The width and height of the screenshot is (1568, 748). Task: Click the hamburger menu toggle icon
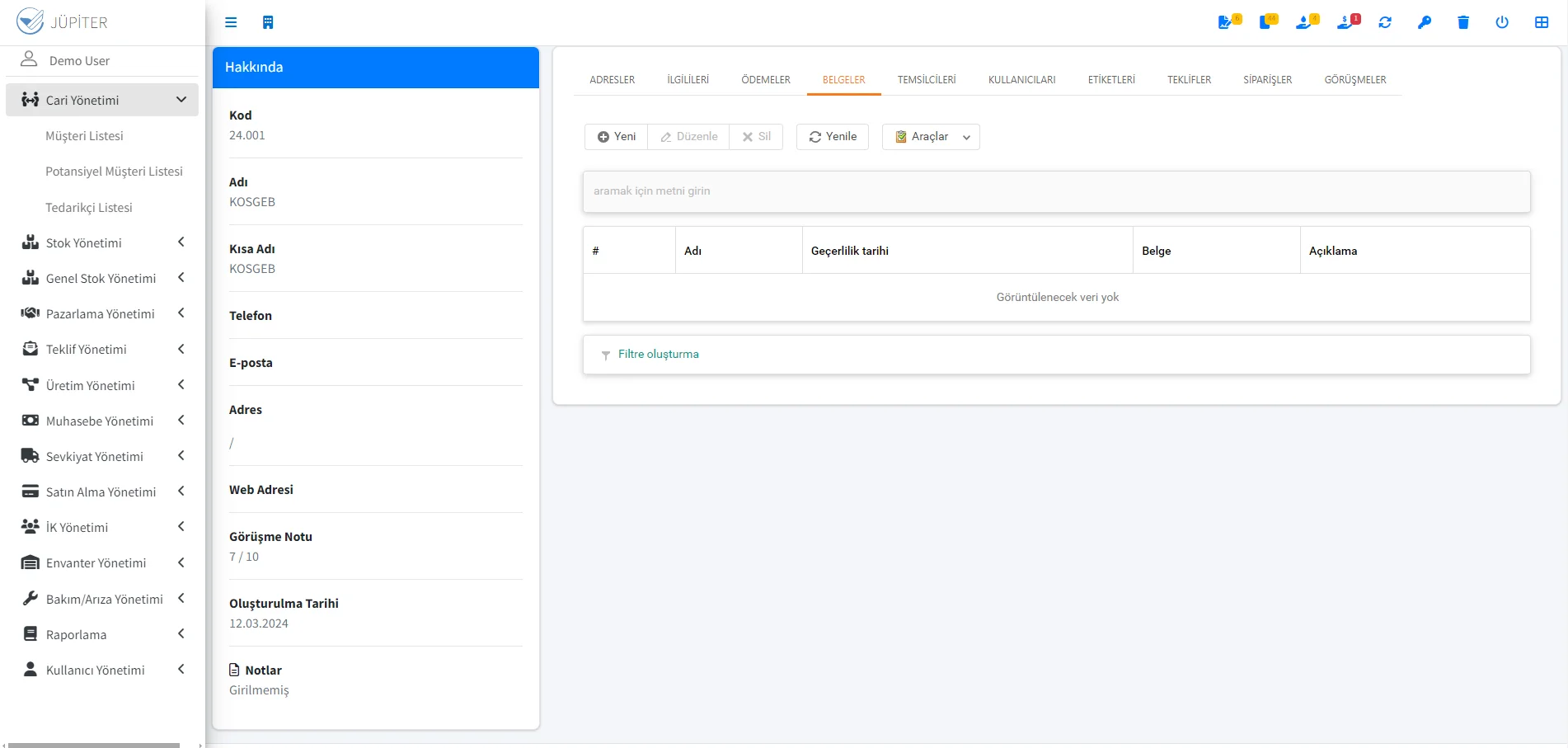pos(231,22)
